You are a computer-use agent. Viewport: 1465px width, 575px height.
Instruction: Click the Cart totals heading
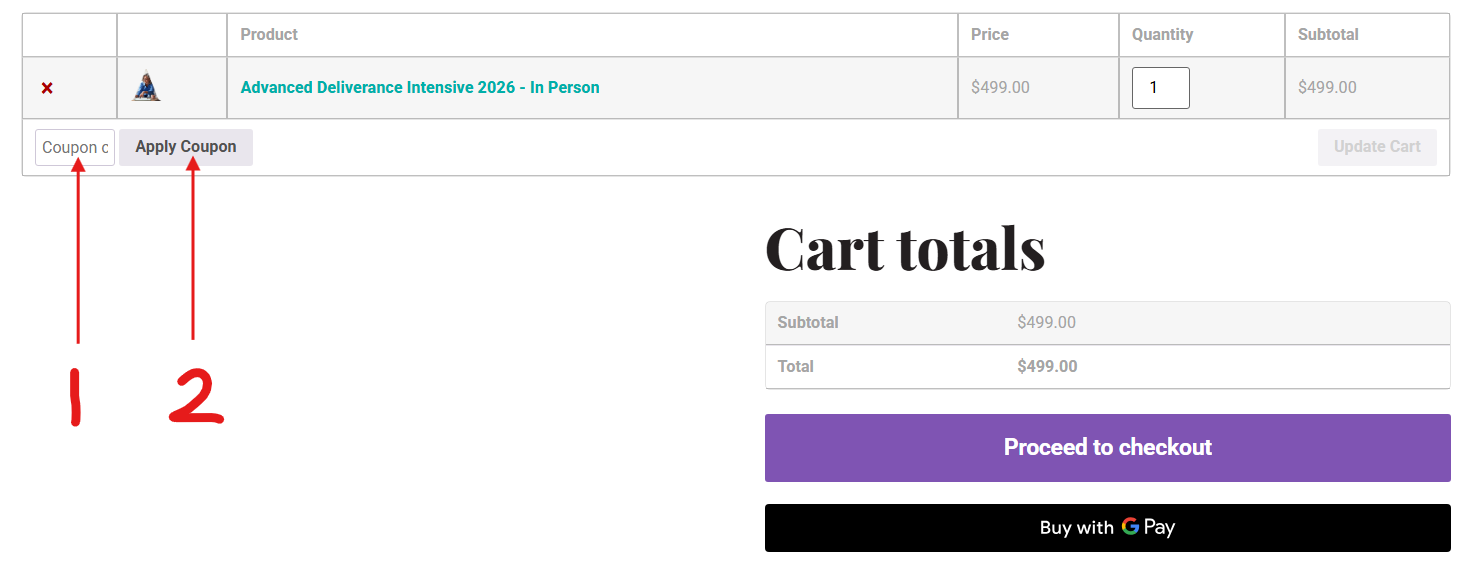[904, 248]
